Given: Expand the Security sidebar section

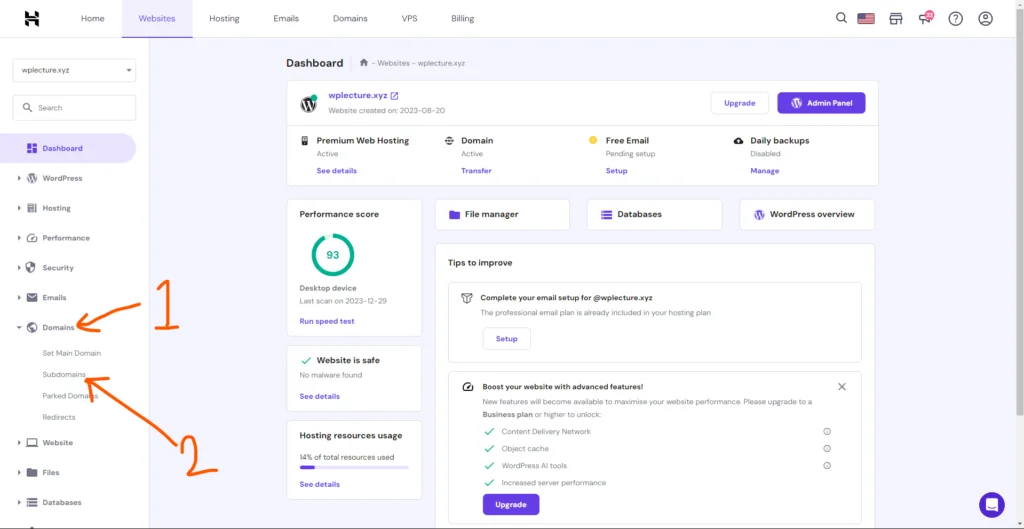Looking at the screenshot, I should pos(19,268).
